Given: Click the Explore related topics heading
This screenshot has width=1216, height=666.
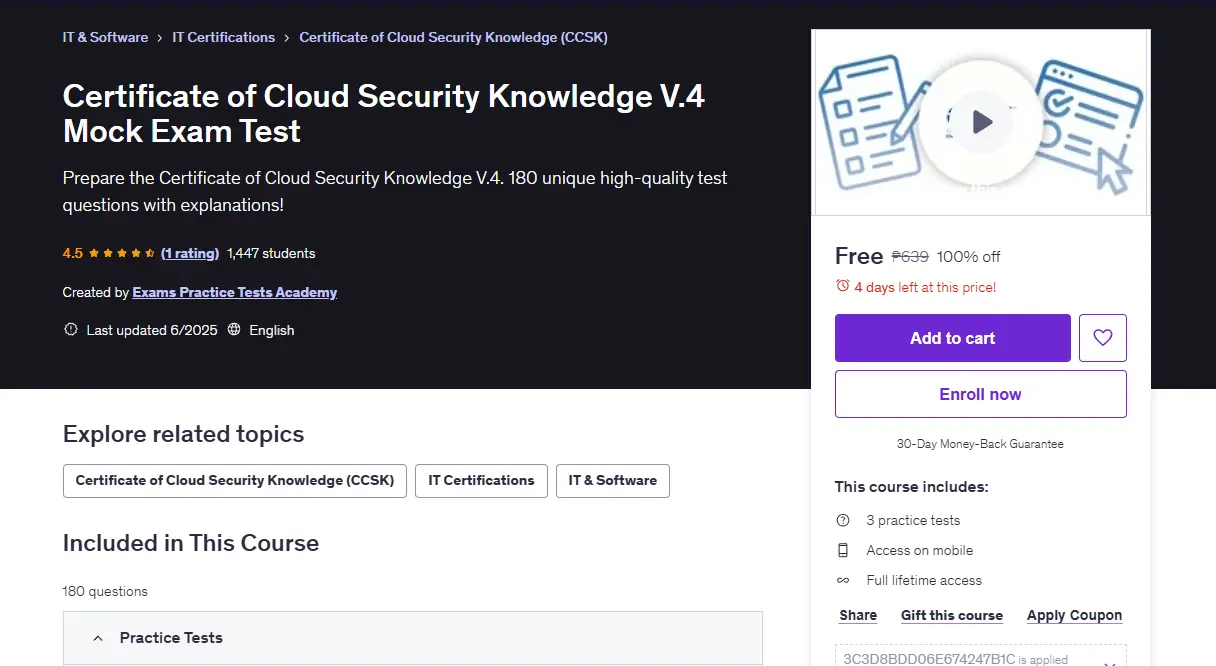Looking at the screenshot, I should pos(183,434).
